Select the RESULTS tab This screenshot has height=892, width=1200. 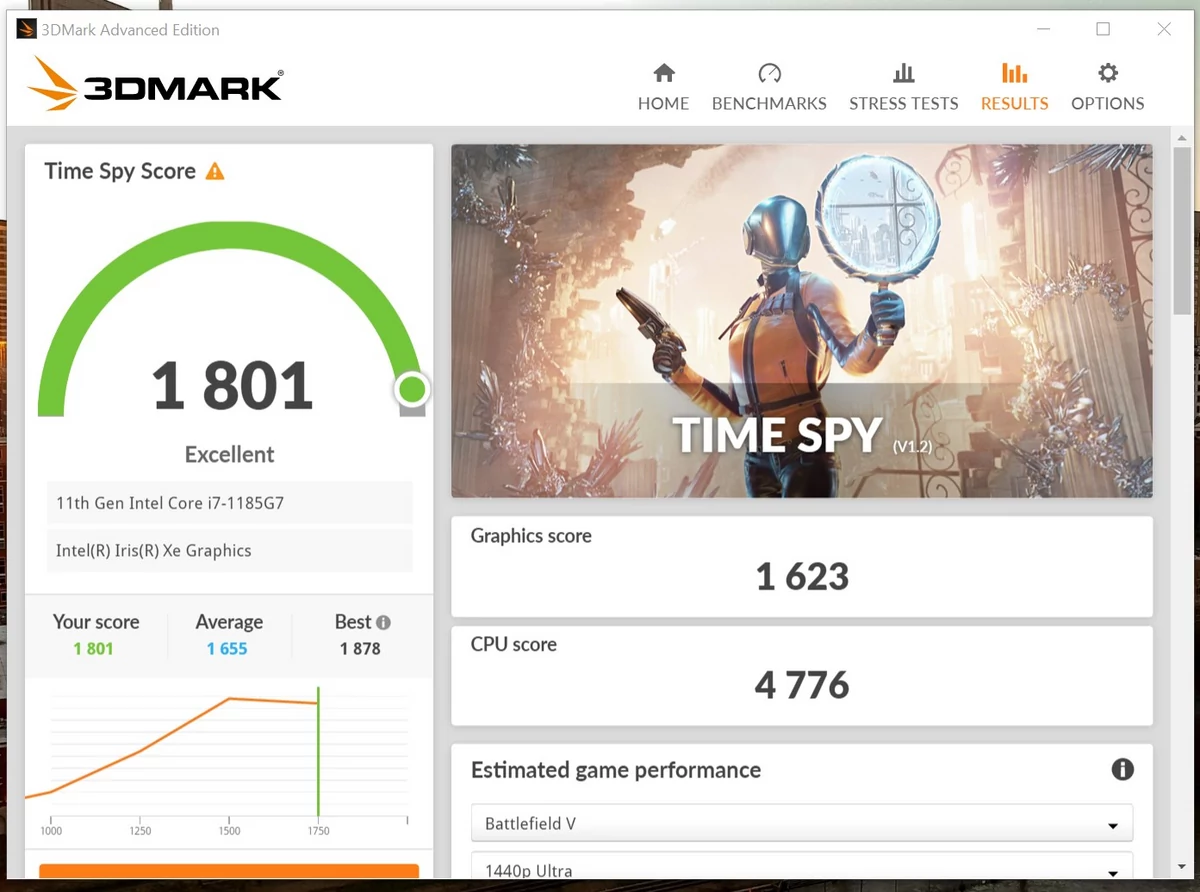click(x=1014, y=87)
